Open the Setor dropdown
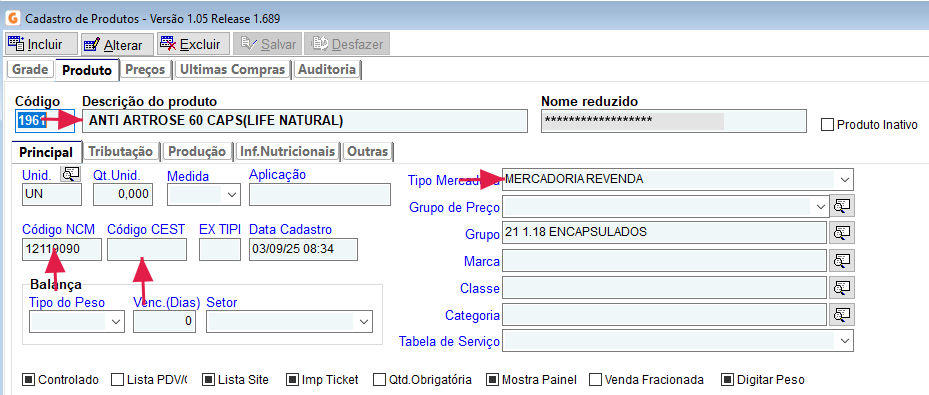 pyautogui.click(x=290, y=322)
